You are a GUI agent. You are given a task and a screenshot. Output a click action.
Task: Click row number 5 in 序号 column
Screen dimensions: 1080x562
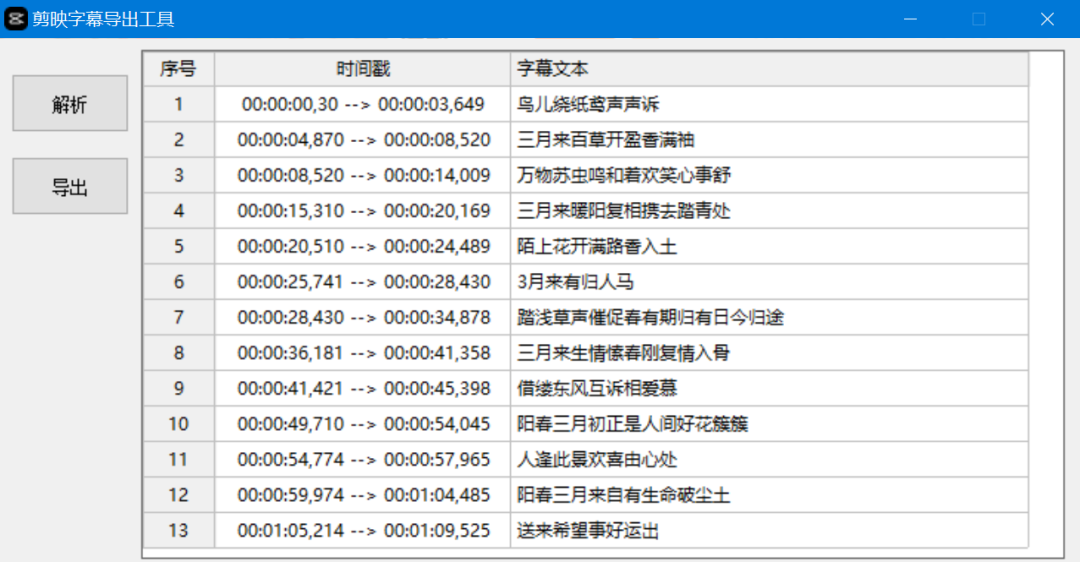178,247
